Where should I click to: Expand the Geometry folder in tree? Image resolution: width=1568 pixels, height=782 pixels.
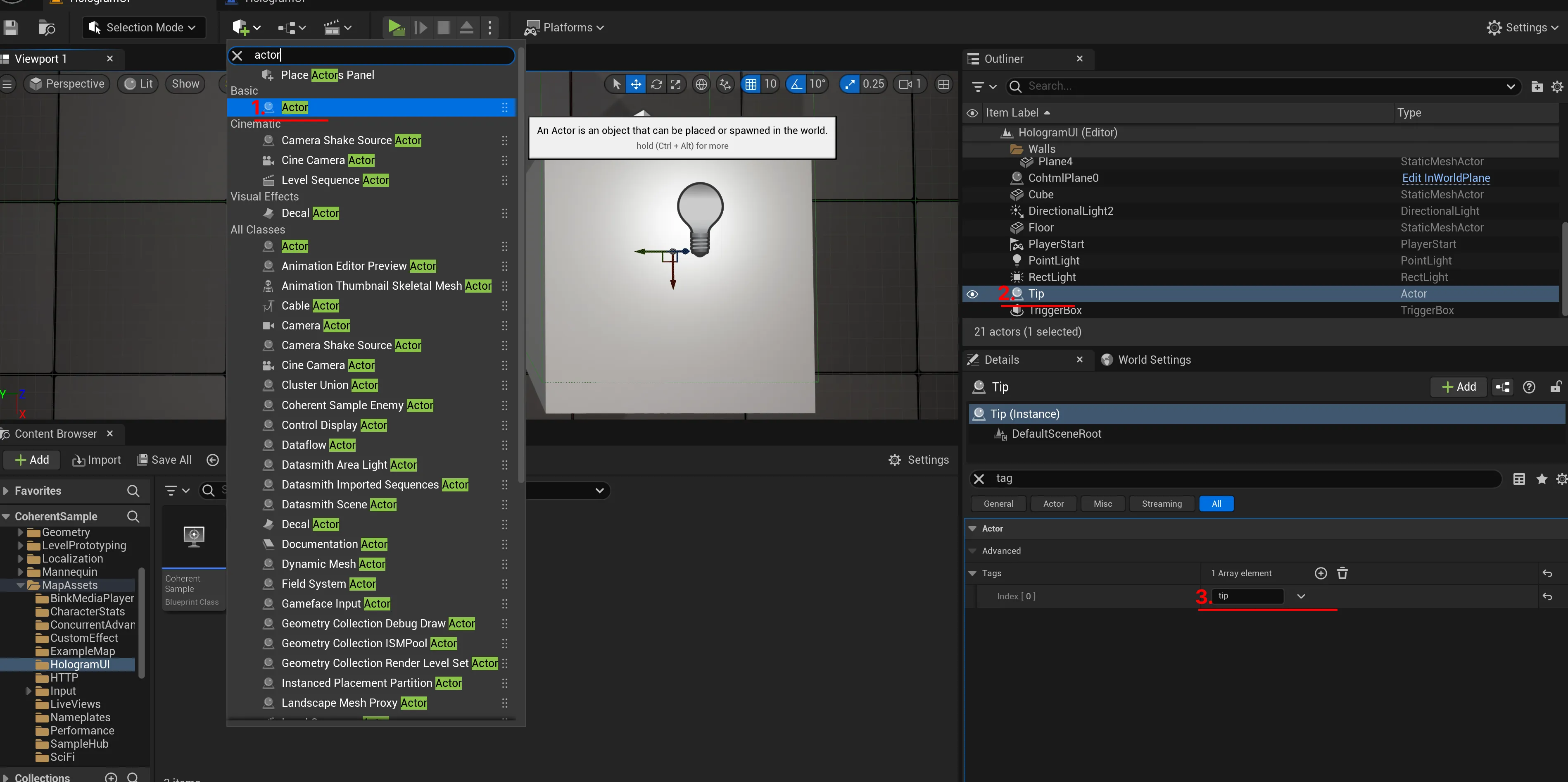click(x=21, y=532)
